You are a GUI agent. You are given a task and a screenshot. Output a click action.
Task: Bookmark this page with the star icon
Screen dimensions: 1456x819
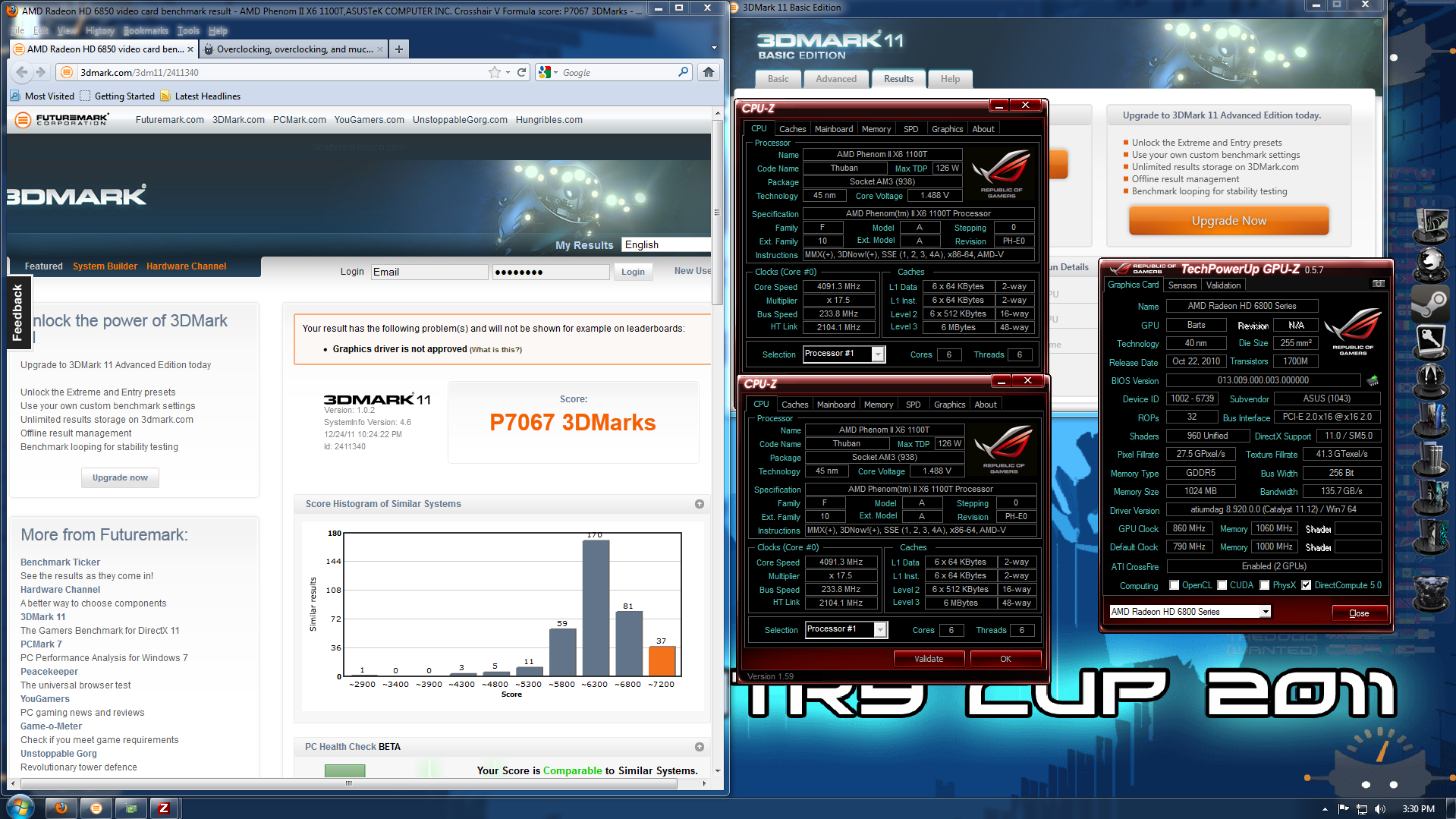495,72
